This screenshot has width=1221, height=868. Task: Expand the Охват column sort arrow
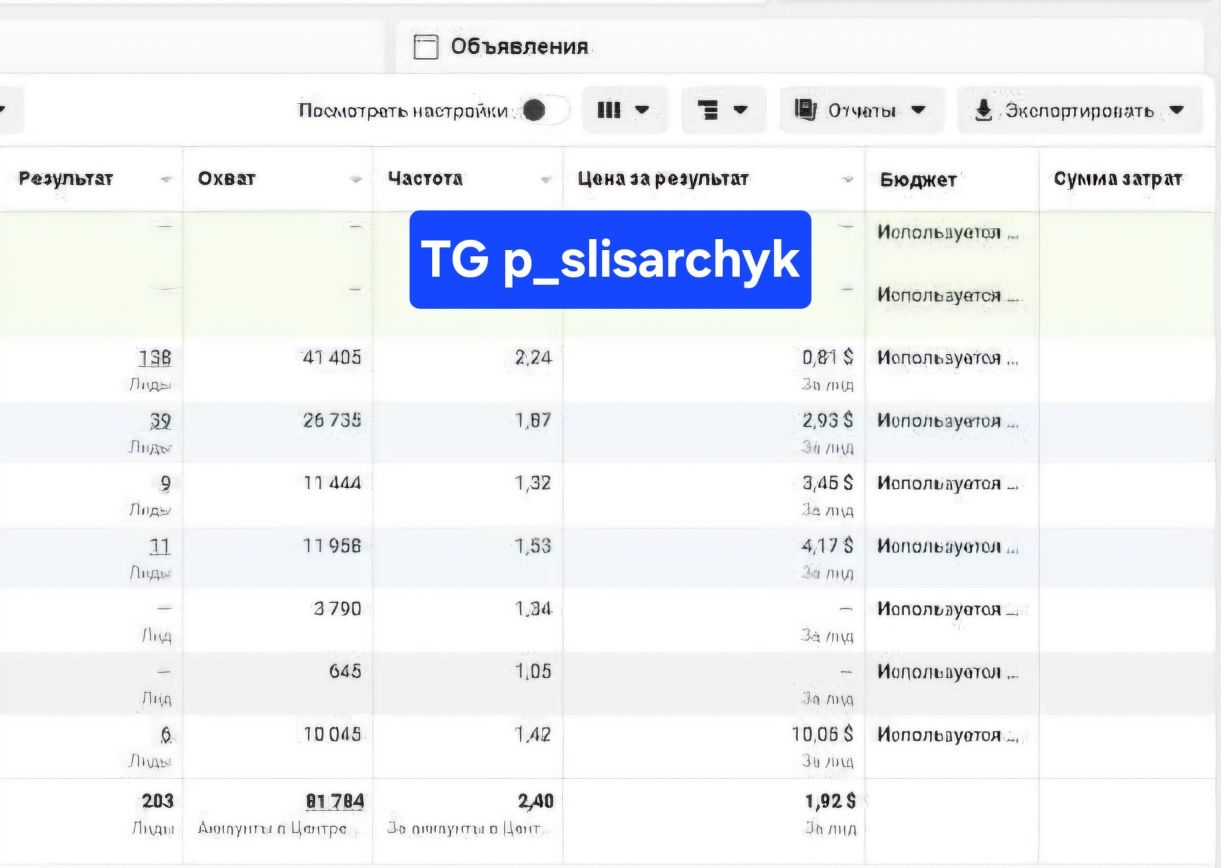click(x=356, y=180)
